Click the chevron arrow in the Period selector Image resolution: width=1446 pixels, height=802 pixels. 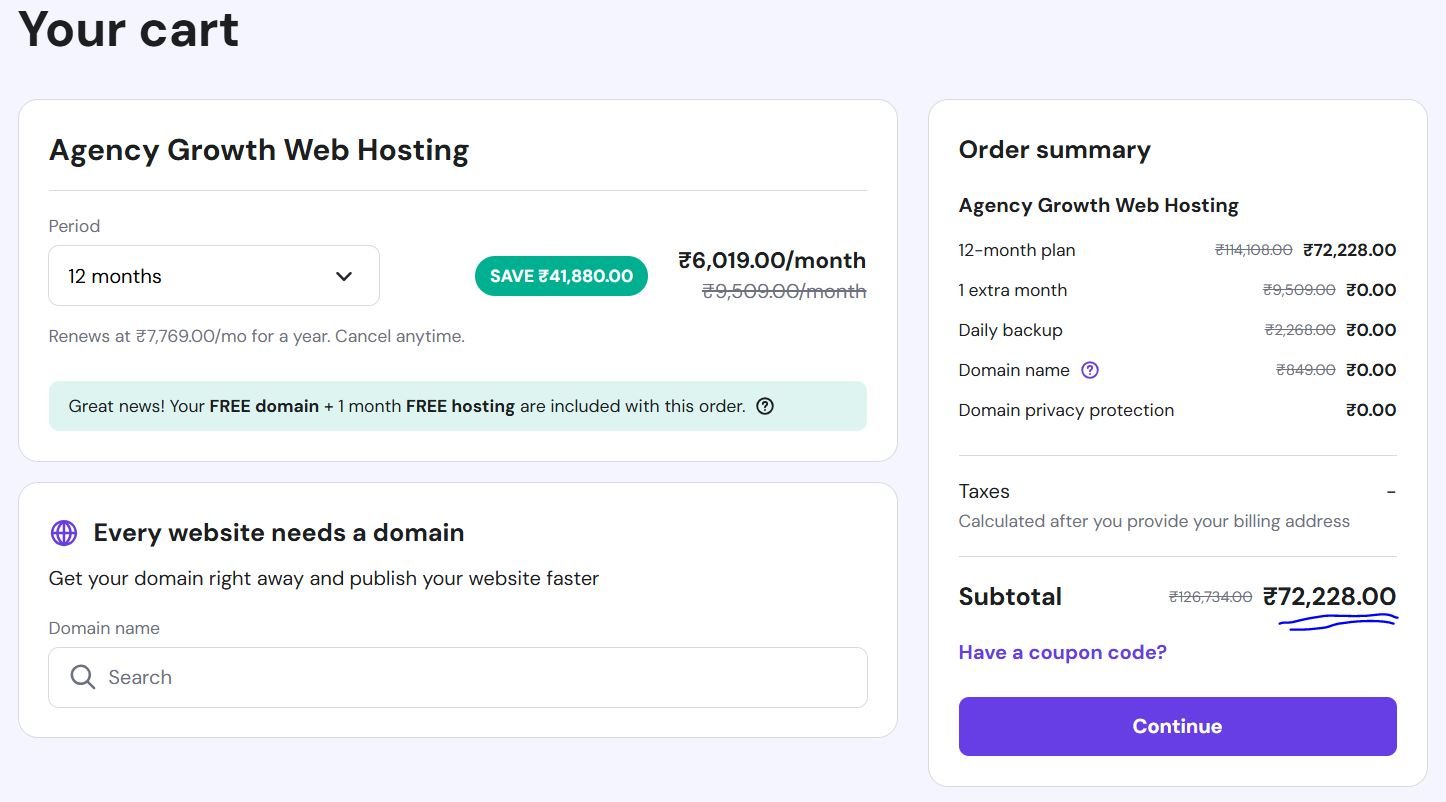[344, 276]
